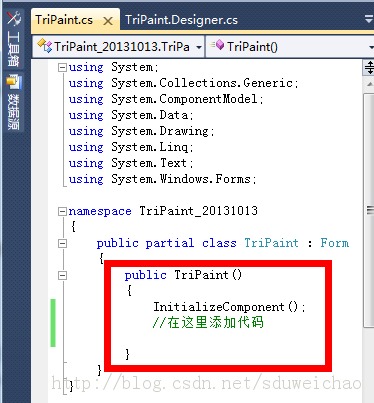Close the TriPaint.cs tab
This screenshot has width=374, height=403.
tap(108, 21)
